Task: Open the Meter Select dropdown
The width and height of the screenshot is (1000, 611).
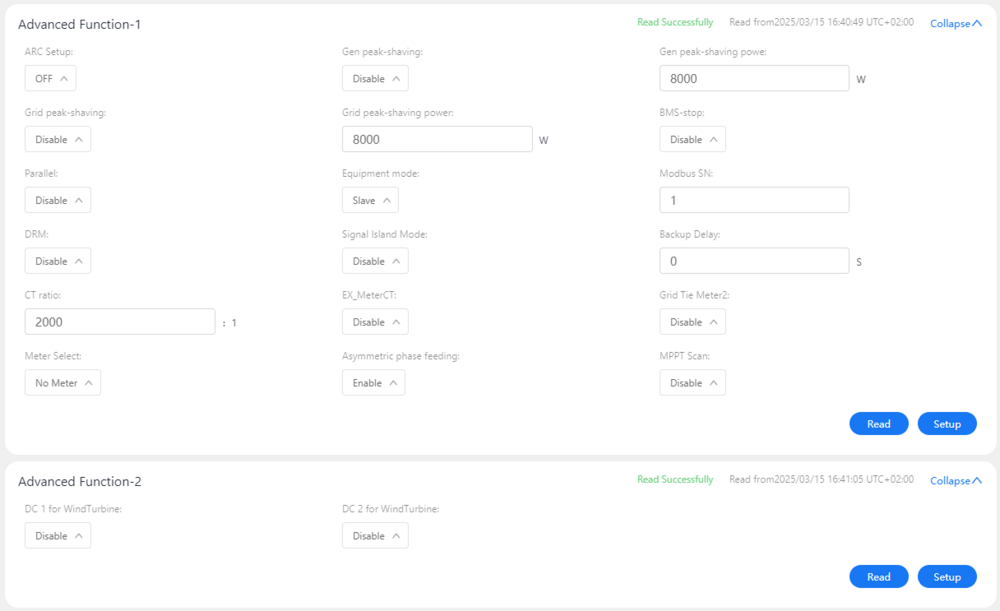Action: tap(62, 383)
